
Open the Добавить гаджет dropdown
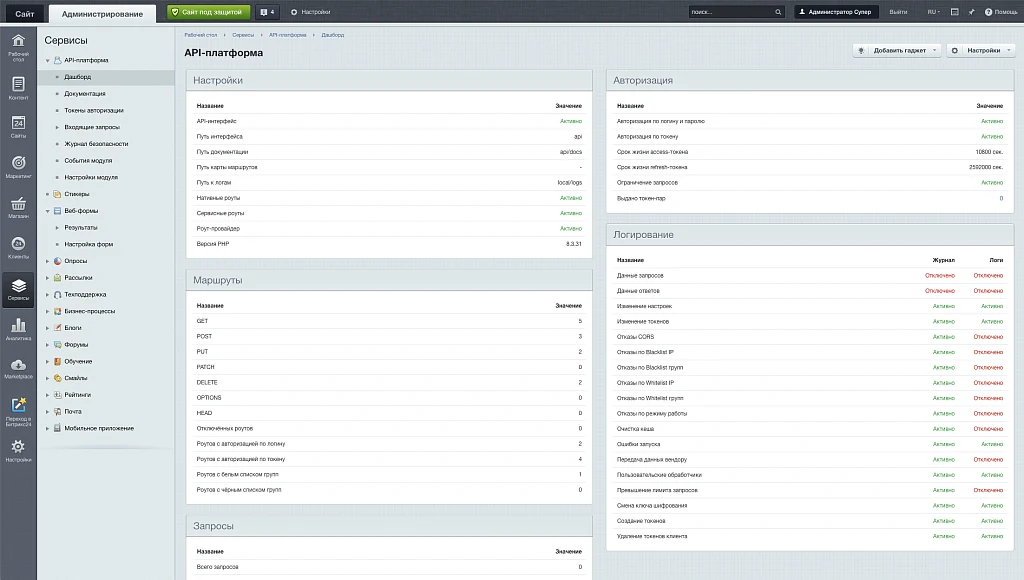point(897,50)
